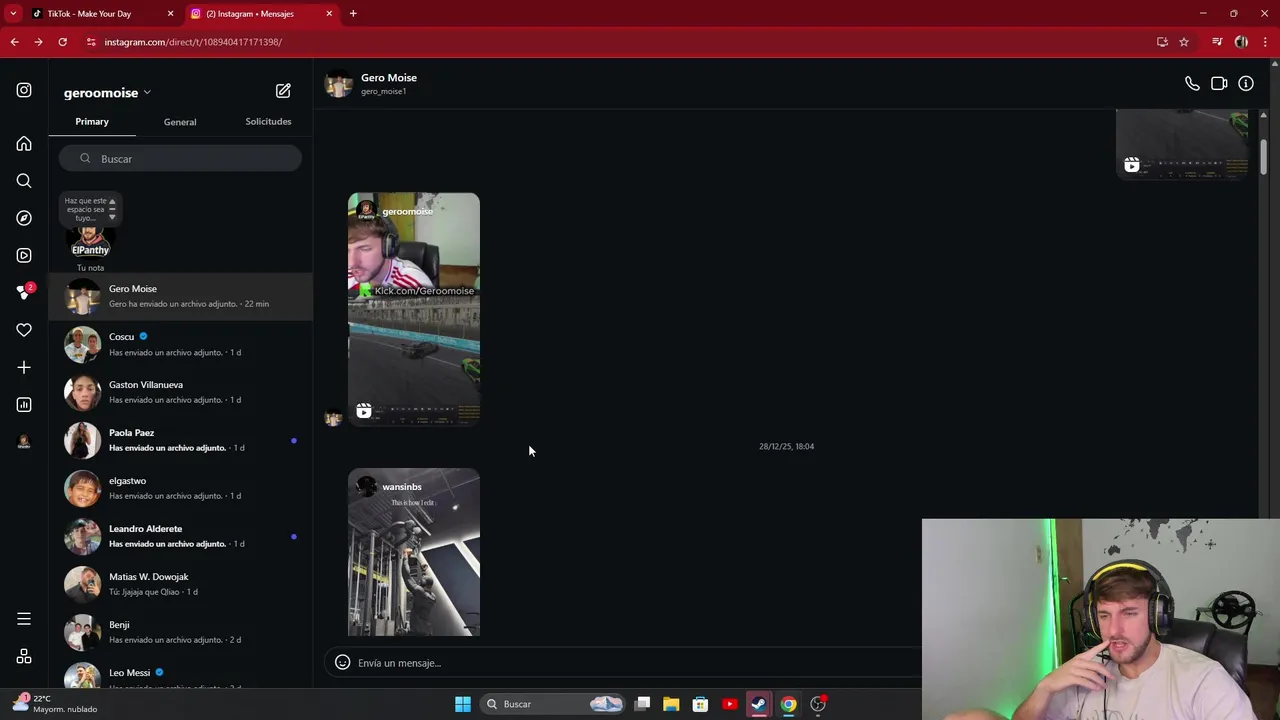The width and height of the screenshot is (1280, 720).
Task: Open the Leandro Alderete conversation
Action: point(180,536)
